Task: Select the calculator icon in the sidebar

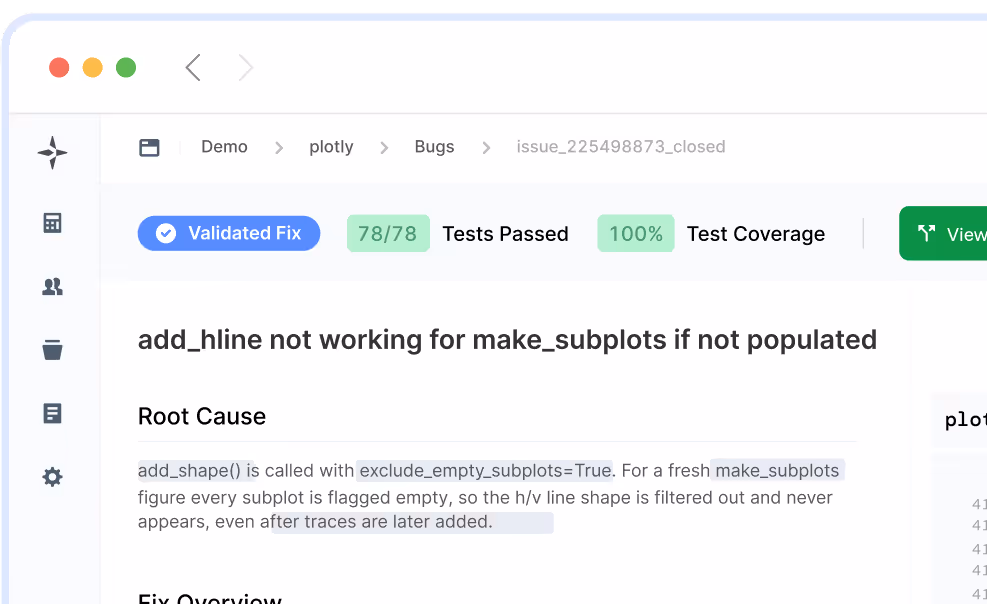Action: [52, 222]
